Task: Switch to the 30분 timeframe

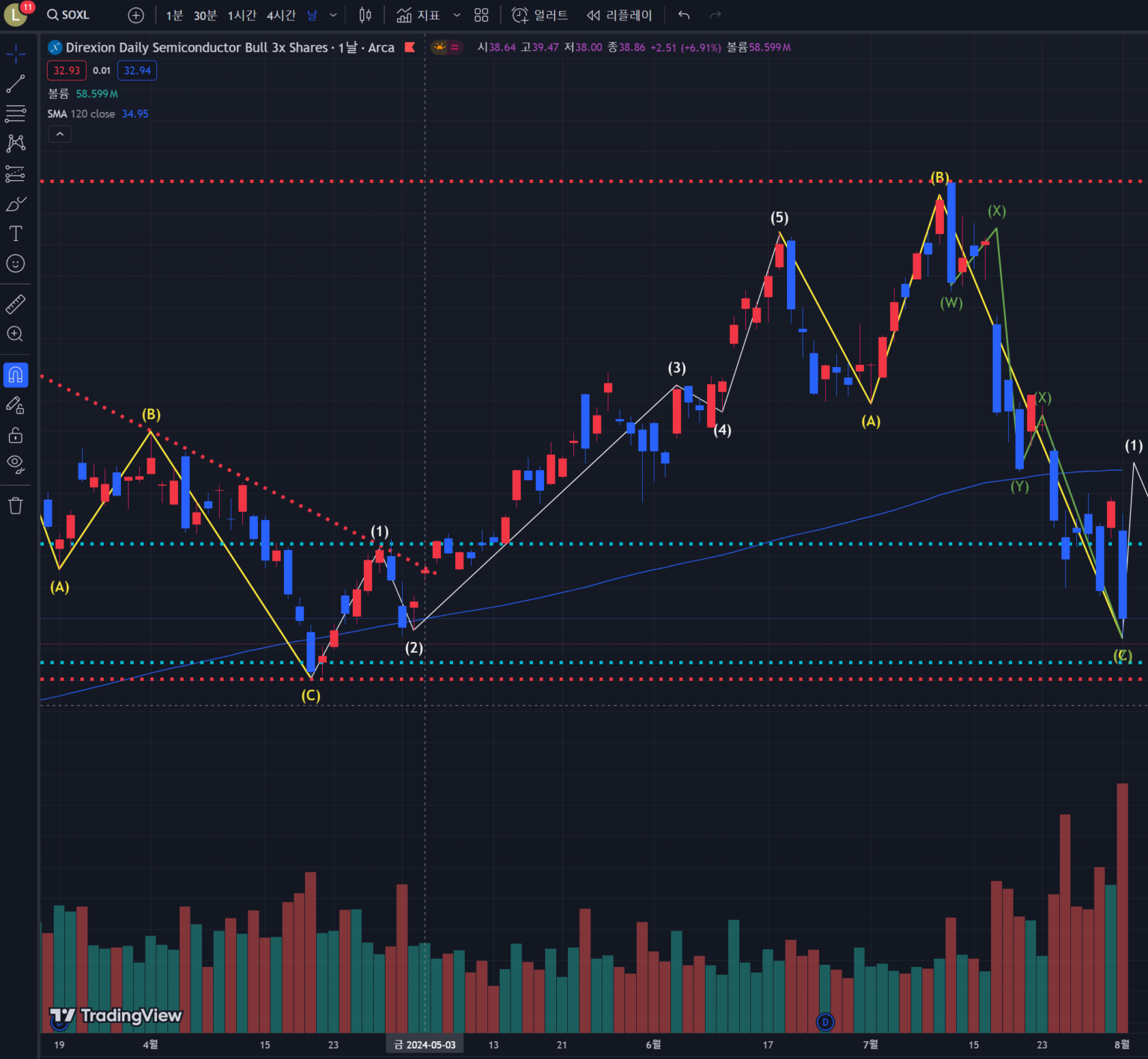Action: (x=205, y=15)
